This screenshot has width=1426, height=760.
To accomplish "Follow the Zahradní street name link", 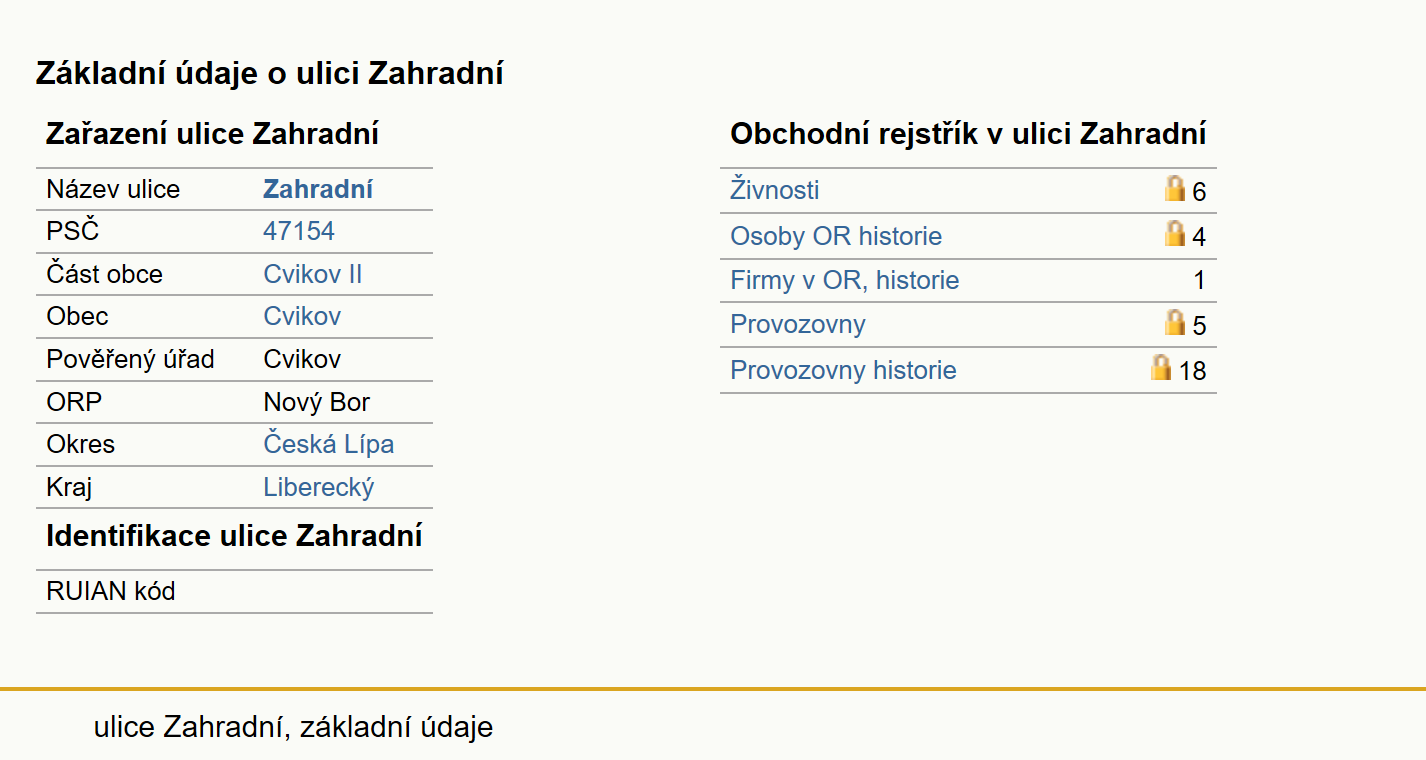I will pyautogui.click(x=318, y=189).
